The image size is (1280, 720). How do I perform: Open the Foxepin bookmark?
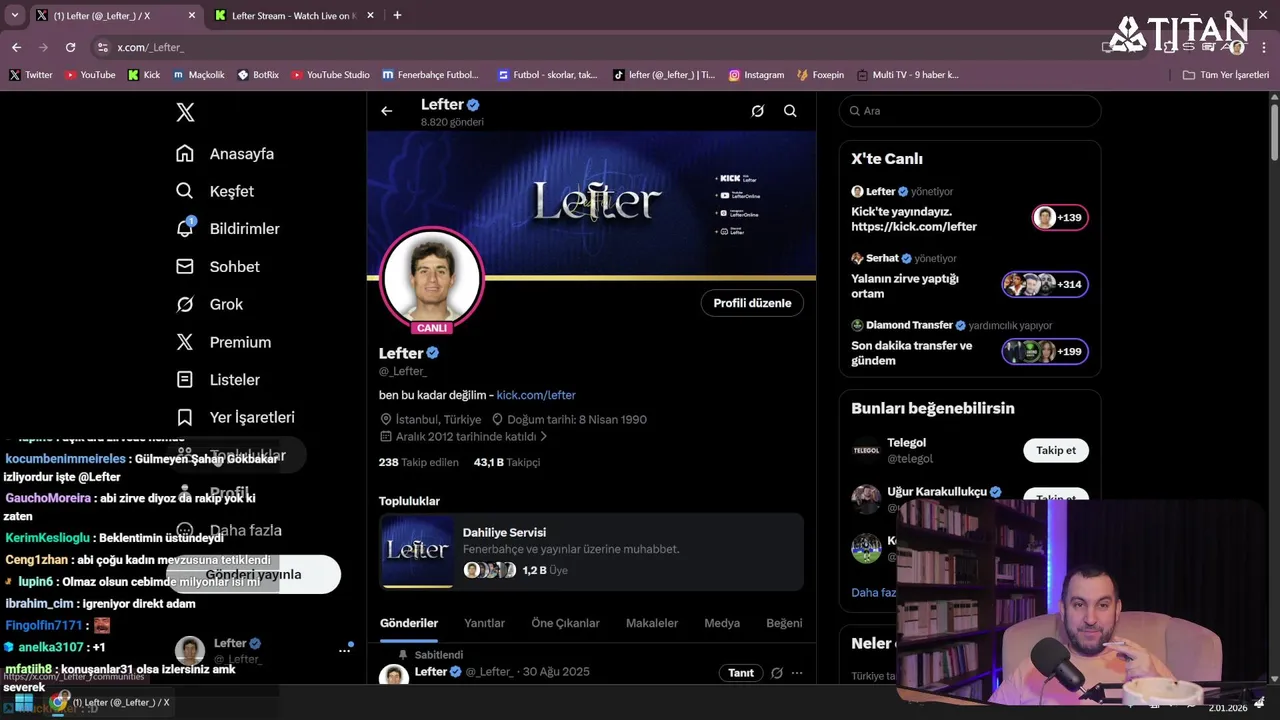click(820, 75)
